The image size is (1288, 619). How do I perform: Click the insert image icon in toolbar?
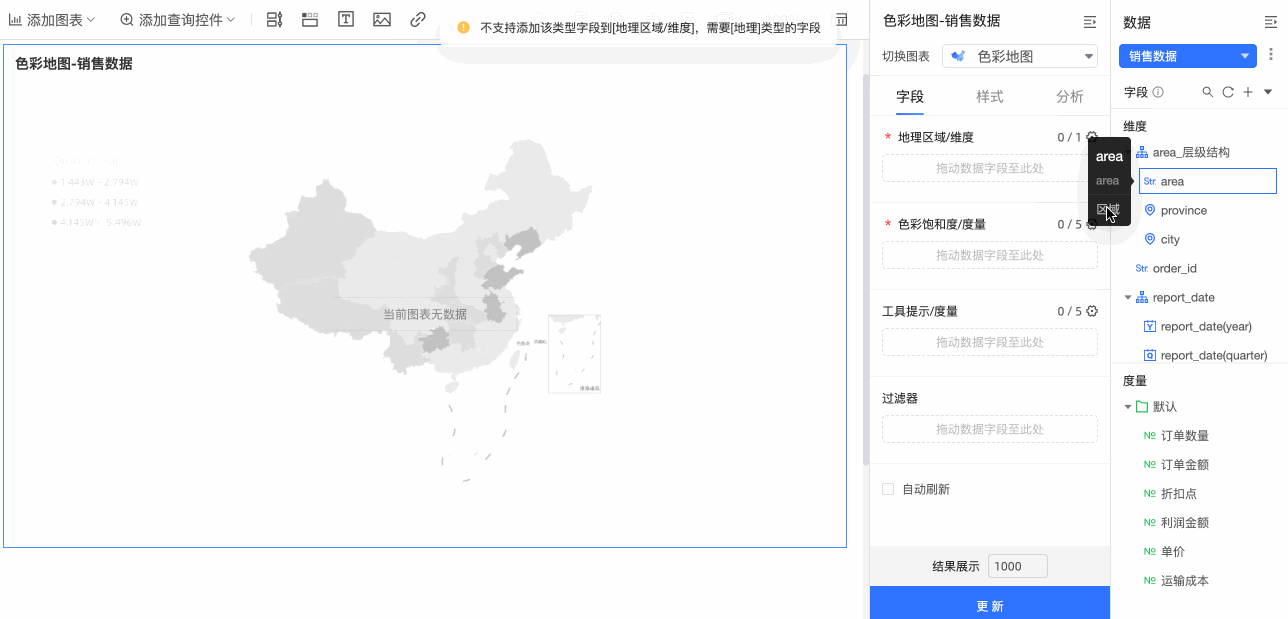click(x=382, y=19)
